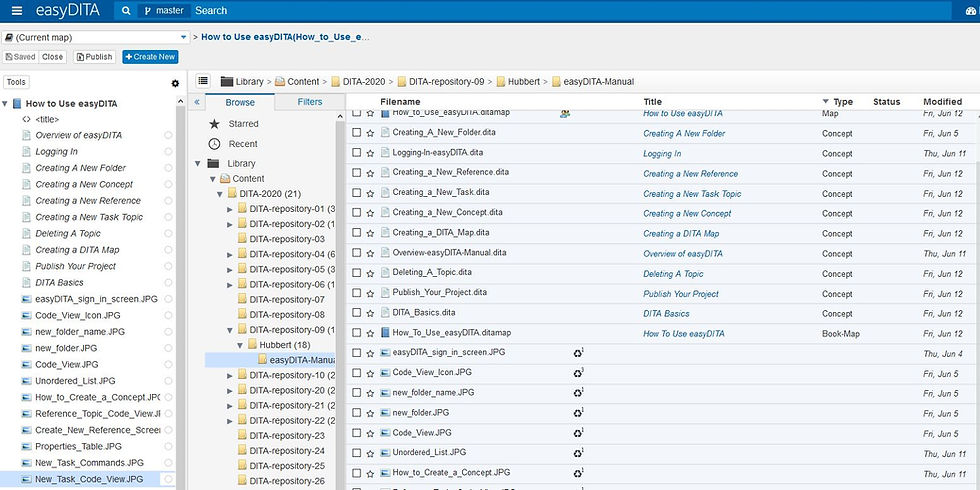Viewport: 980px width, 490px height.
Task: Open the Creating a New Task Topic title link
Action: point(692,194)
